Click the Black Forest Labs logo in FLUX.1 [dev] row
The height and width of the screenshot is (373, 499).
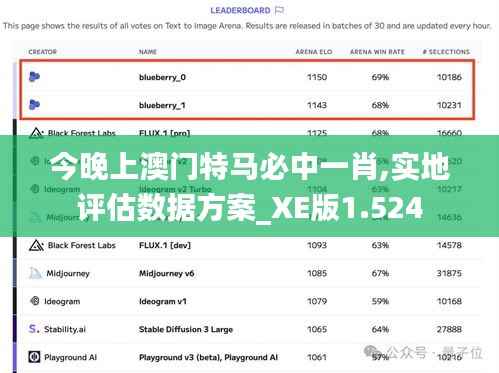(36, 245)
